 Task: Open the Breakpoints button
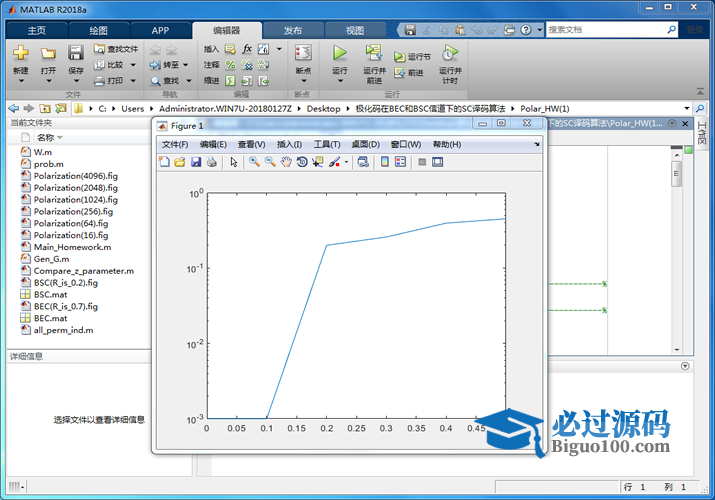[x=303, y=58]
